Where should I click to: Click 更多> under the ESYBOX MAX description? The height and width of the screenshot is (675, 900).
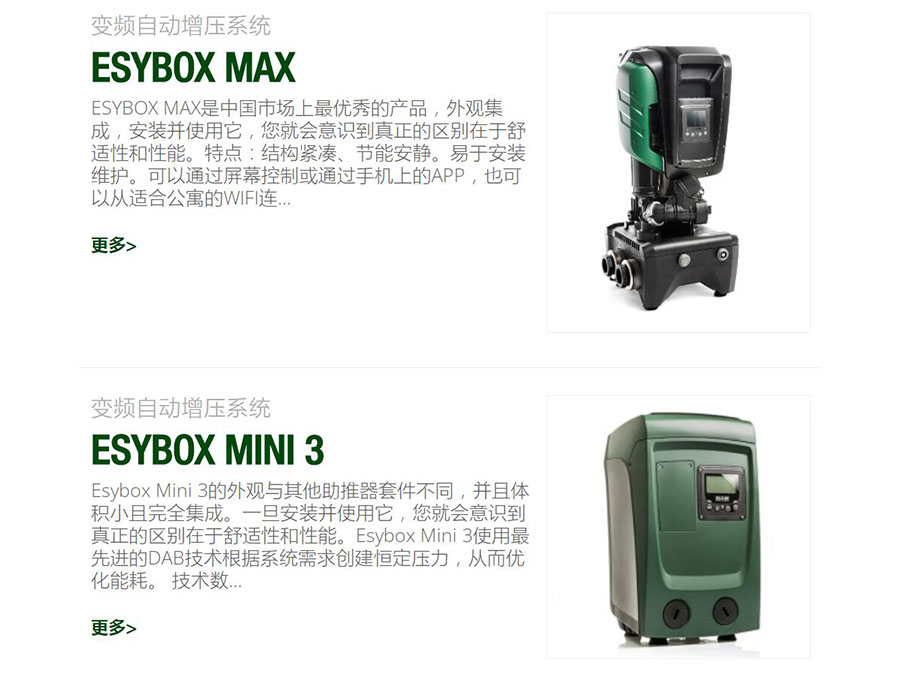point(114,246)
